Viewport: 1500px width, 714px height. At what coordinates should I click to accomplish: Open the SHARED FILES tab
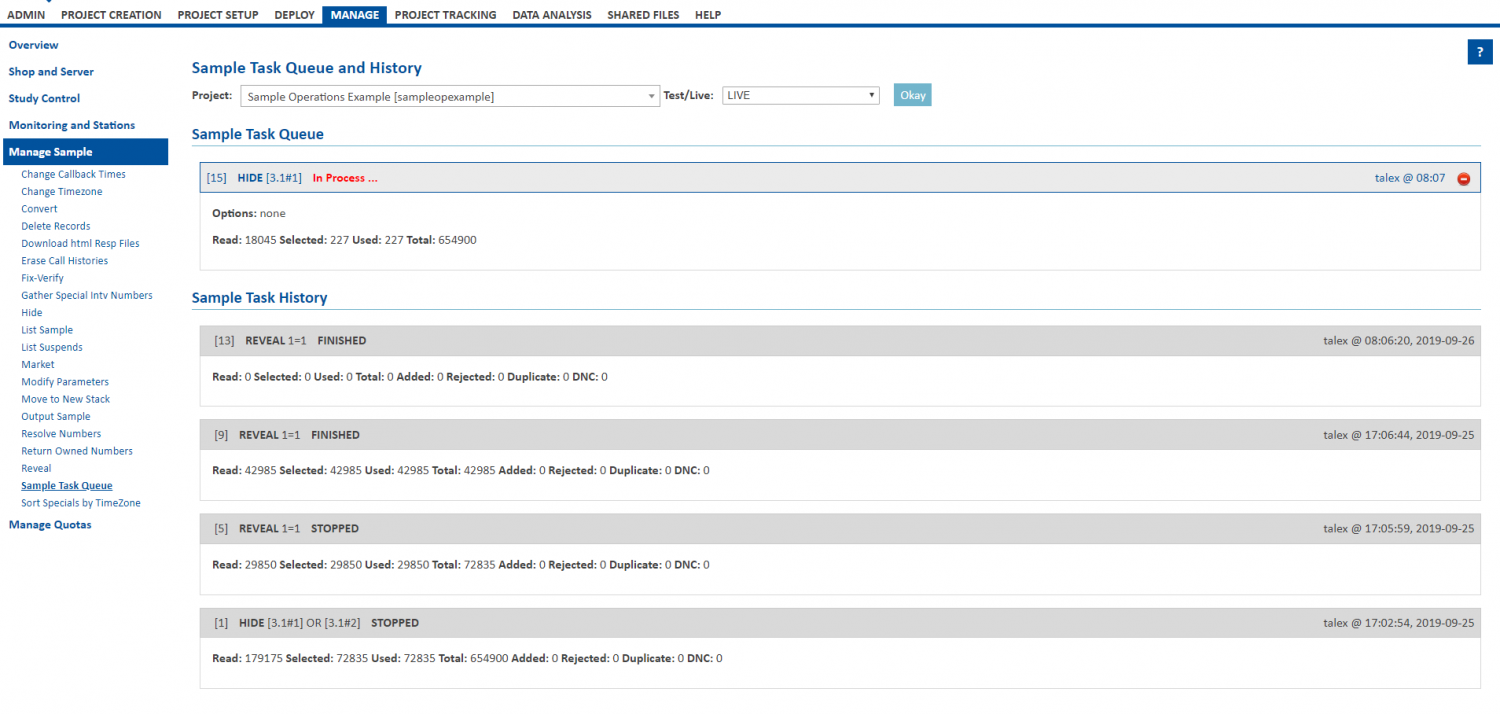tap(643, 14)
